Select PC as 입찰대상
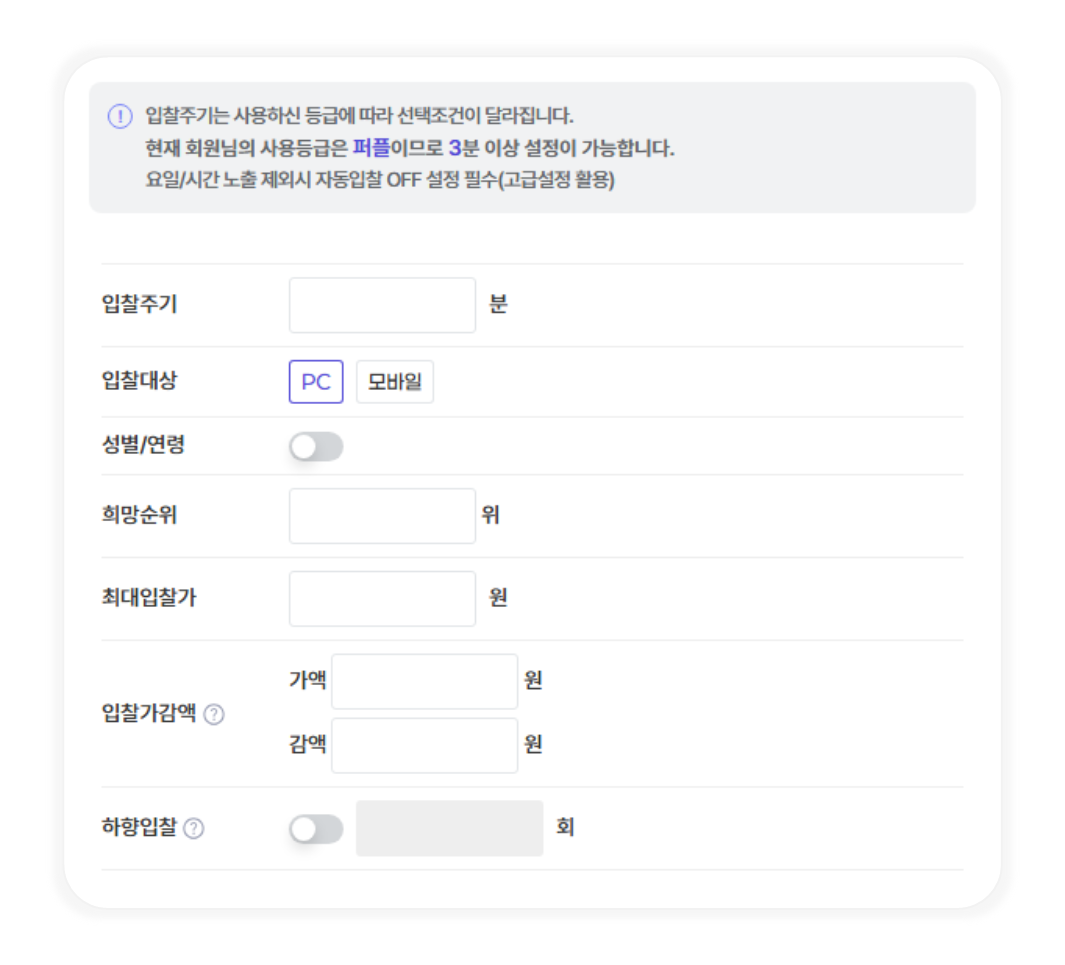The width and height of the screenshot is (1065, 965). [x=316, y=382]
